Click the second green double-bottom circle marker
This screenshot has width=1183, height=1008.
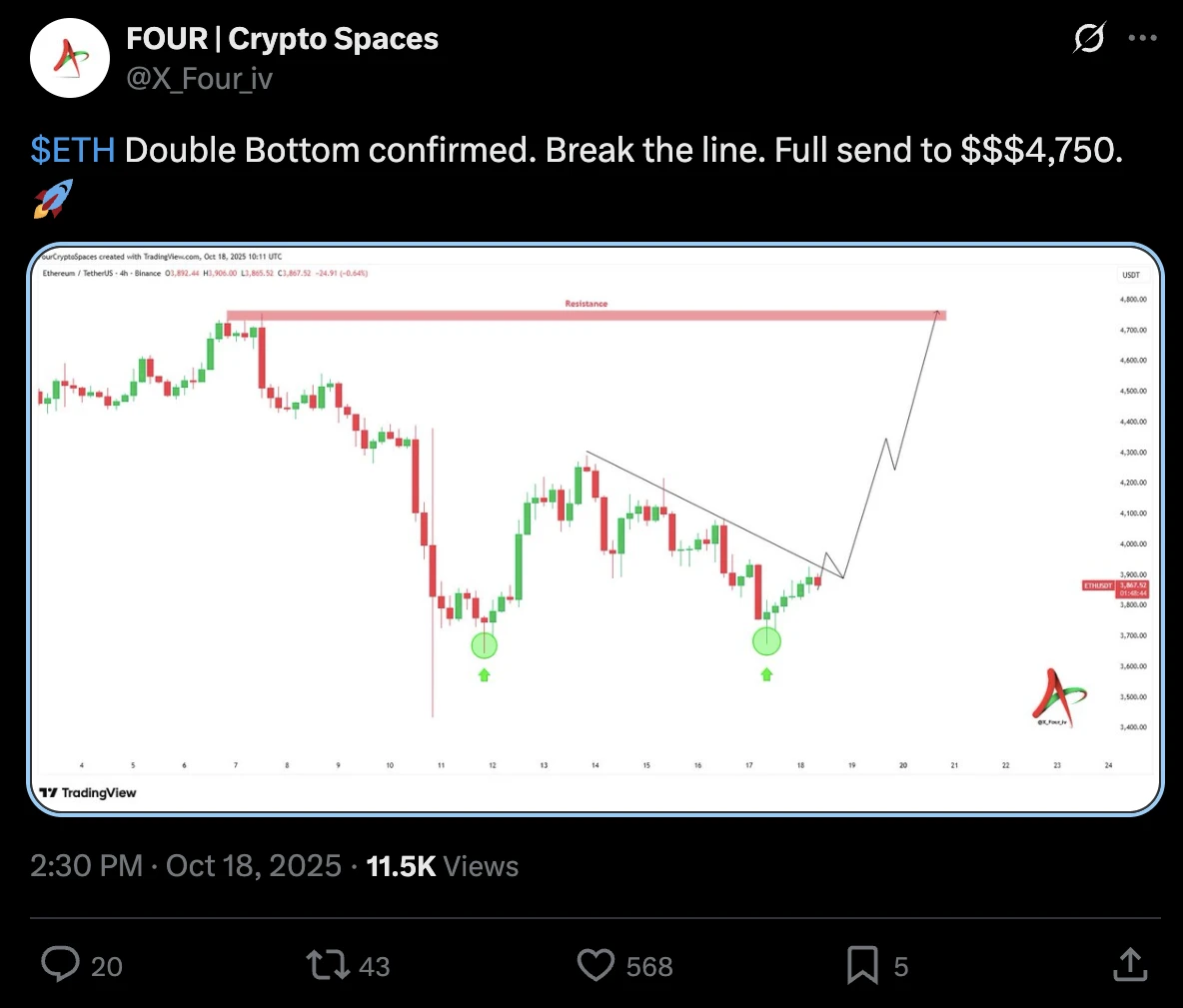pyautogui.click(x=766, y=641)
